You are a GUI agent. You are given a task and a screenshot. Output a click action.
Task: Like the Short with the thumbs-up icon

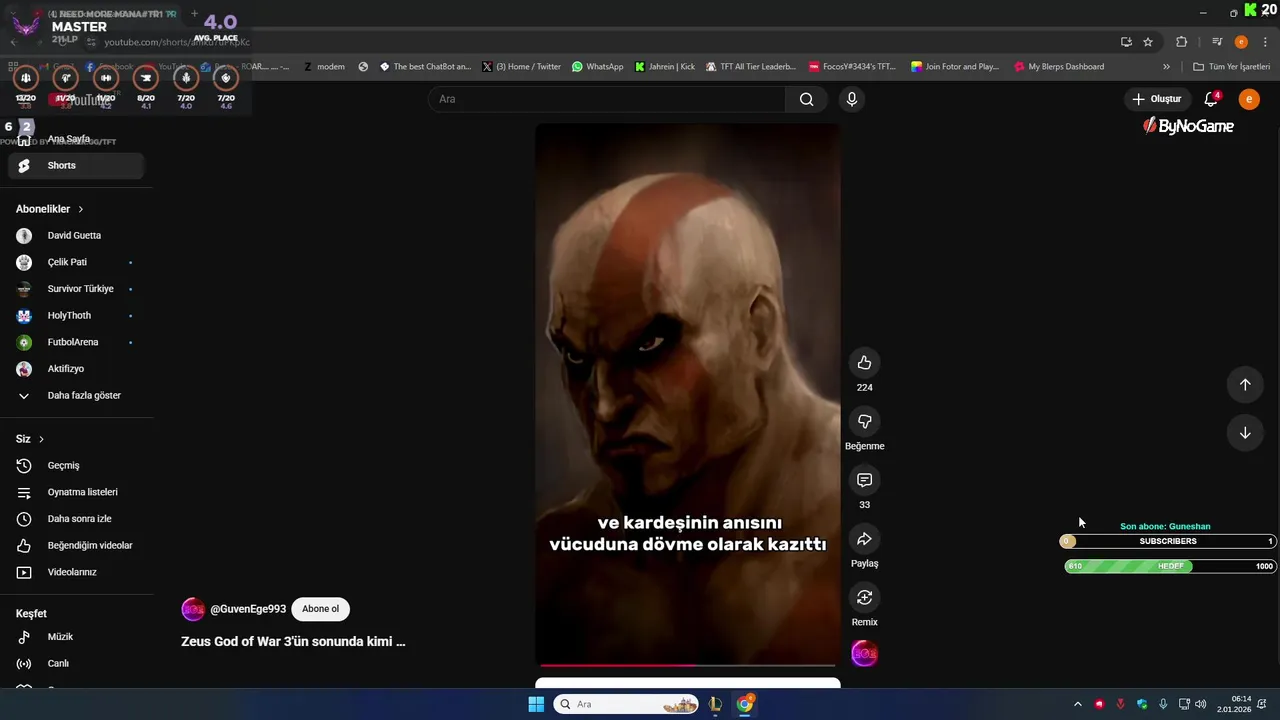[864, 363]
